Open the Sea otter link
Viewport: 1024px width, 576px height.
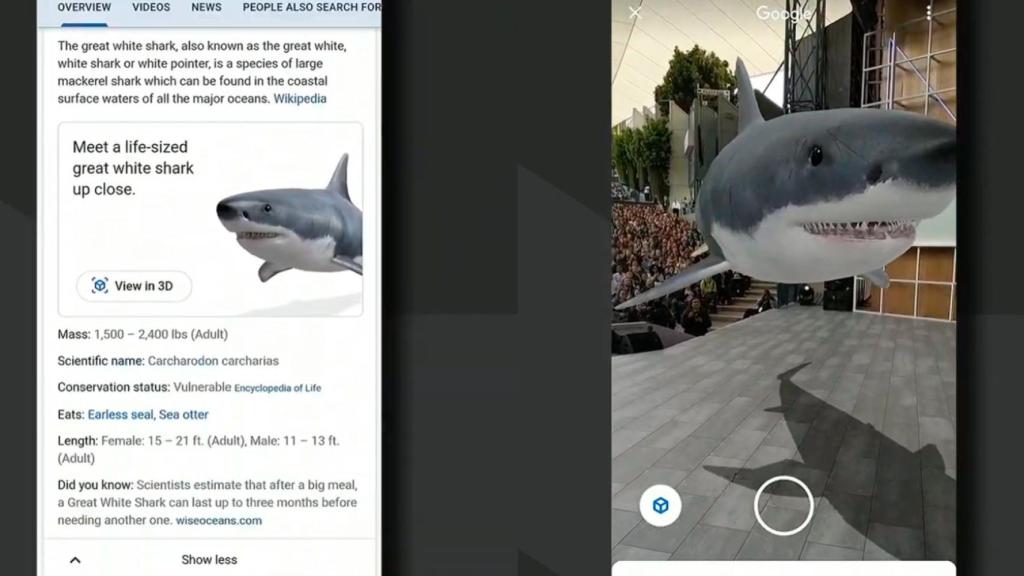click(184, 414)
